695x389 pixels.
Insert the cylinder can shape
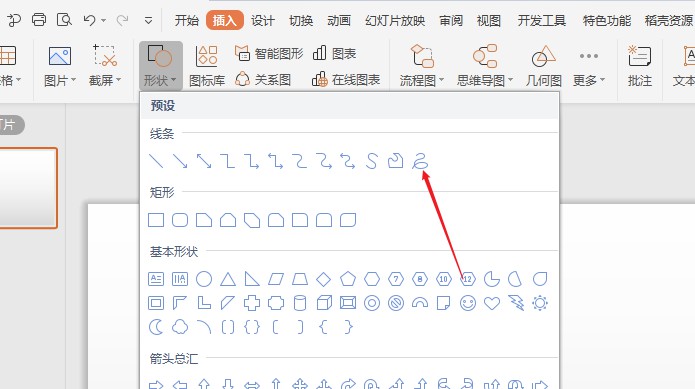pos(300,303)
